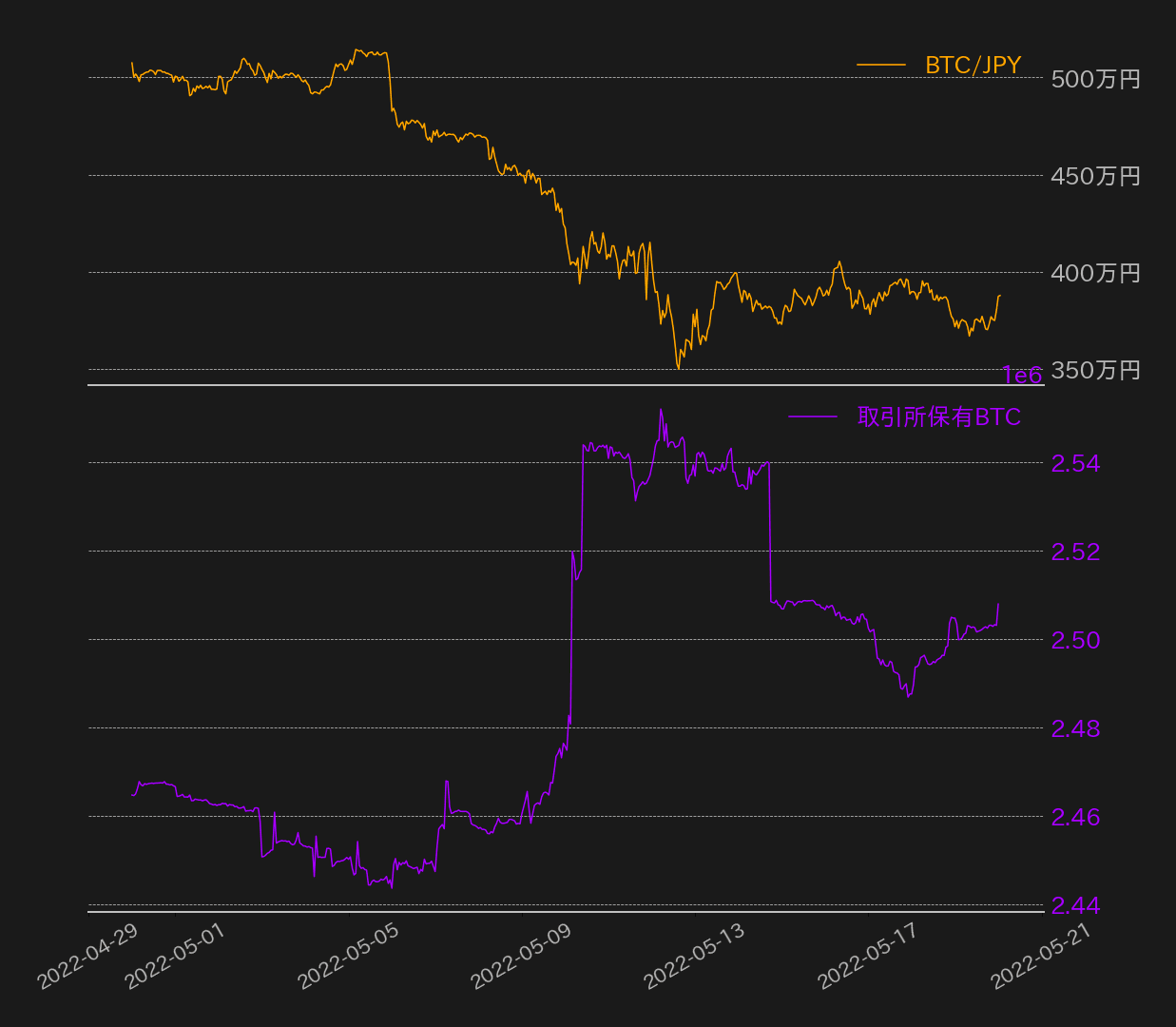Click the 2.50 holdings axis tick label

pos(1075,640)
